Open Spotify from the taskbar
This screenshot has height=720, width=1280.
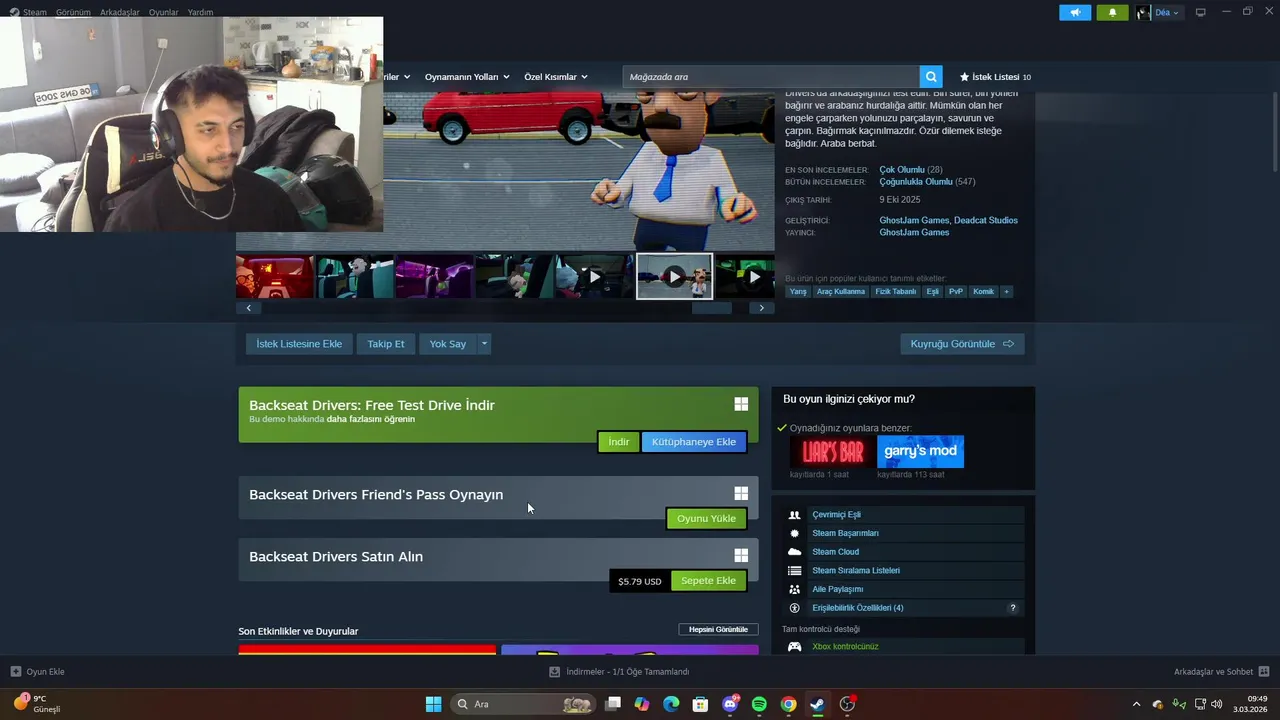759,704
